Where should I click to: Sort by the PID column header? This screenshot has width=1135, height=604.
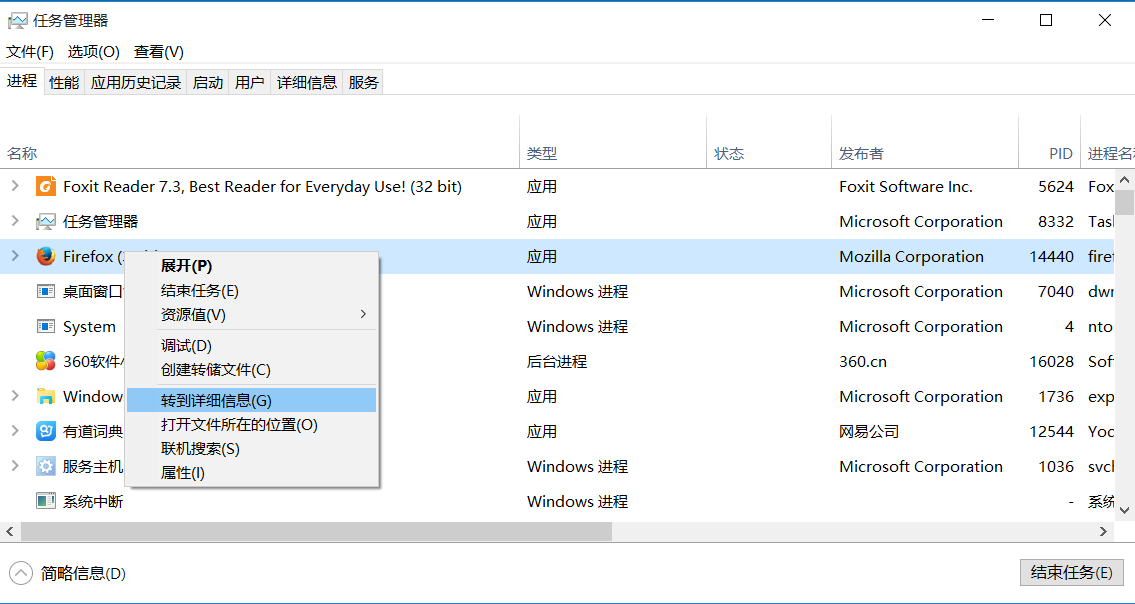[1050, 142]
